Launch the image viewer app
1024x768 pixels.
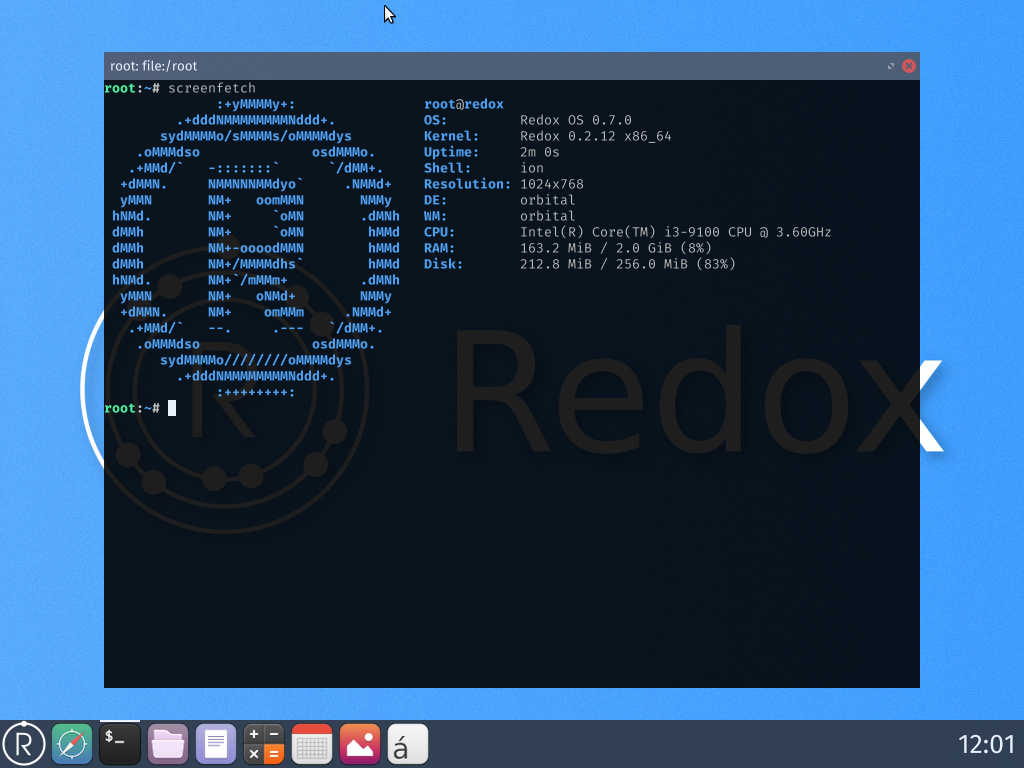coord(360,744)
